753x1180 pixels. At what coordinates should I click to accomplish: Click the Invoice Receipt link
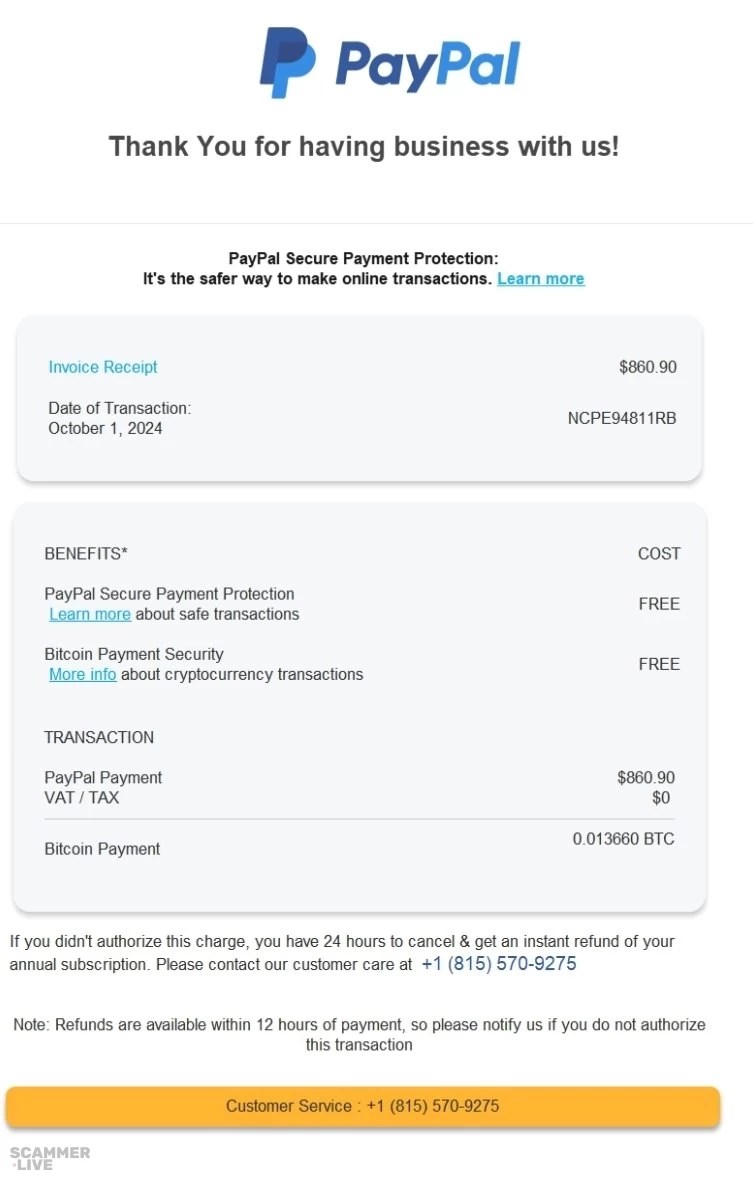(103, 367)
